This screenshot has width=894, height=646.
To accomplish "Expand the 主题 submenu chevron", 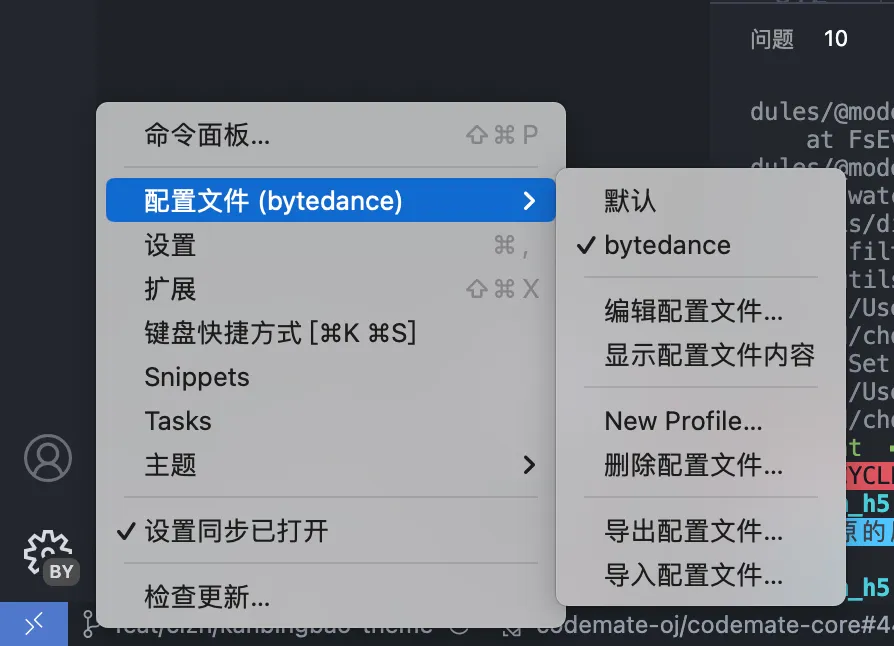I will pyautogui.click(x=529, y=465).
